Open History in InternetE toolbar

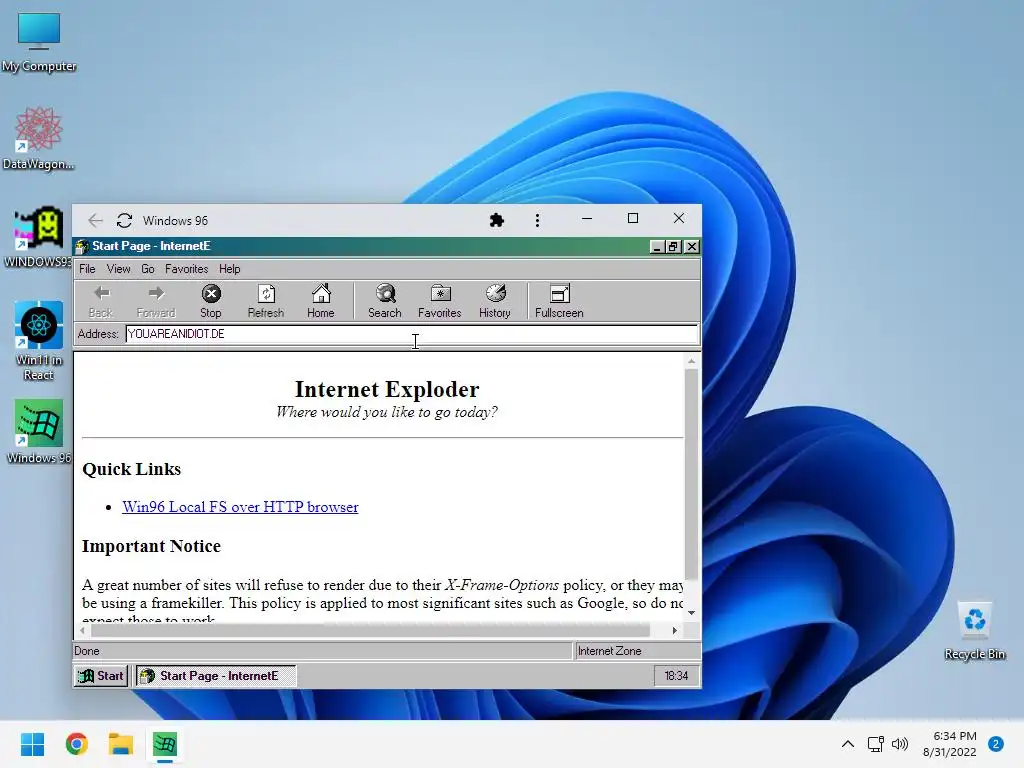pos(494,301)
